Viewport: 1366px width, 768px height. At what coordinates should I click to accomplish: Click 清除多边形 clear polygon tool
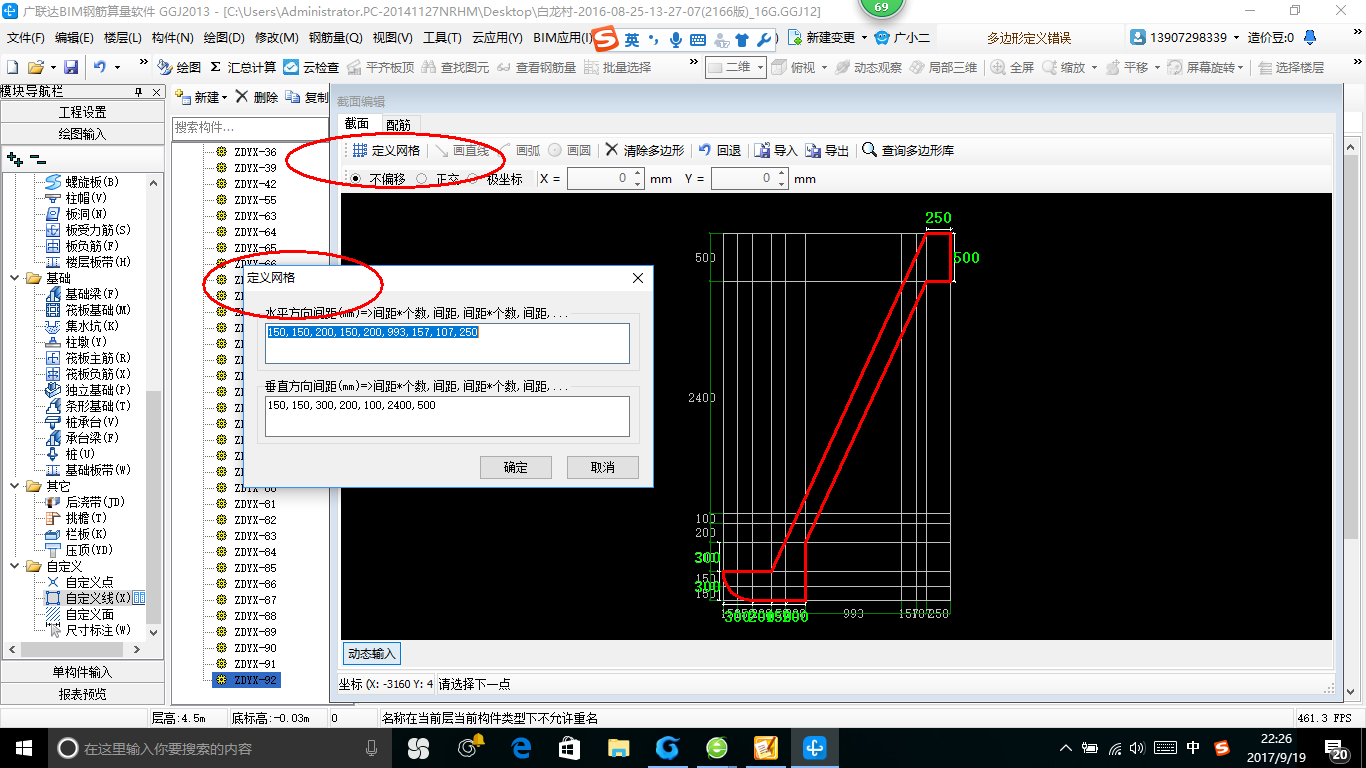(x=645, y=150)
